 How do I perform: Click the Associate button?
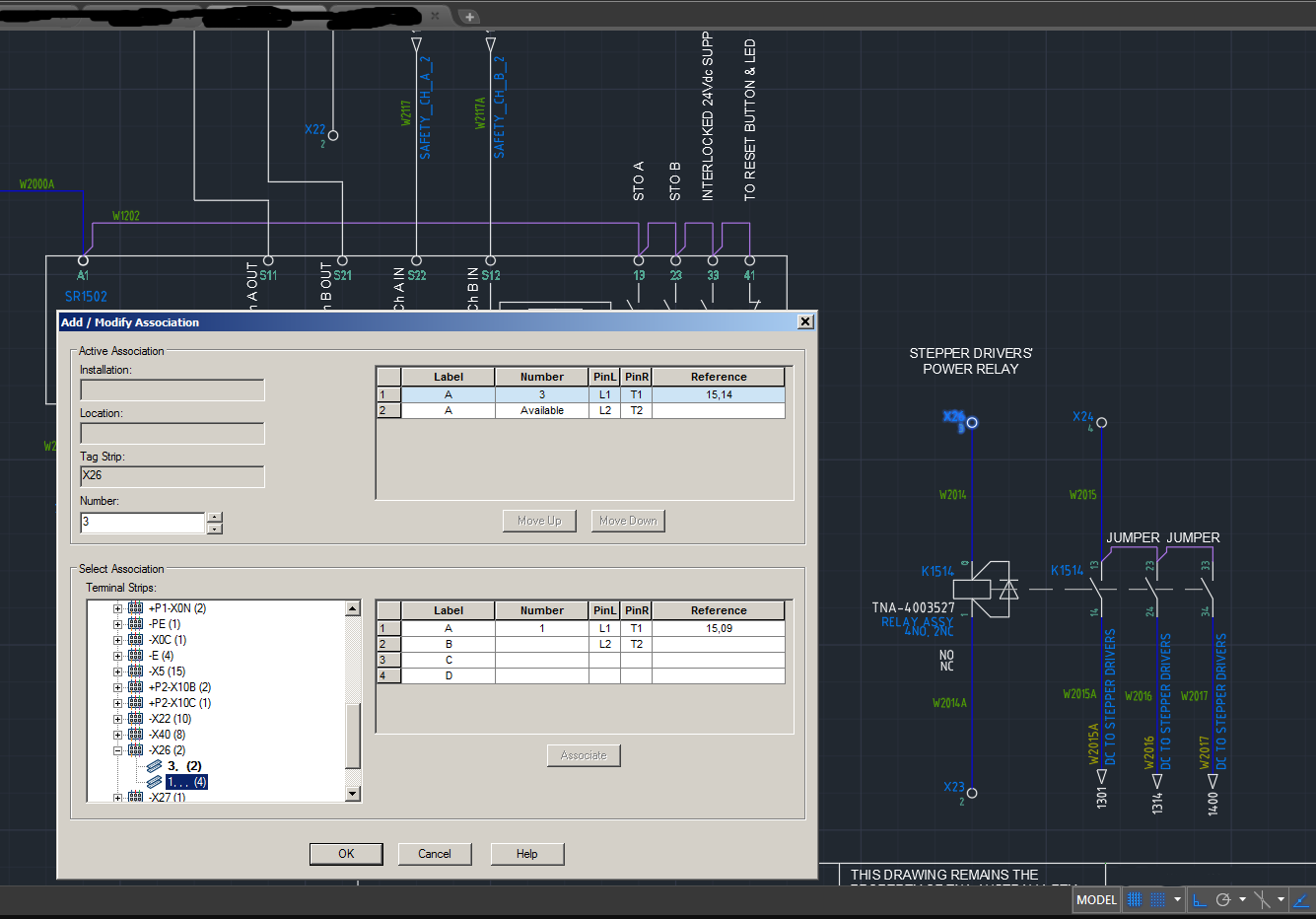click(x=584, y=755)
